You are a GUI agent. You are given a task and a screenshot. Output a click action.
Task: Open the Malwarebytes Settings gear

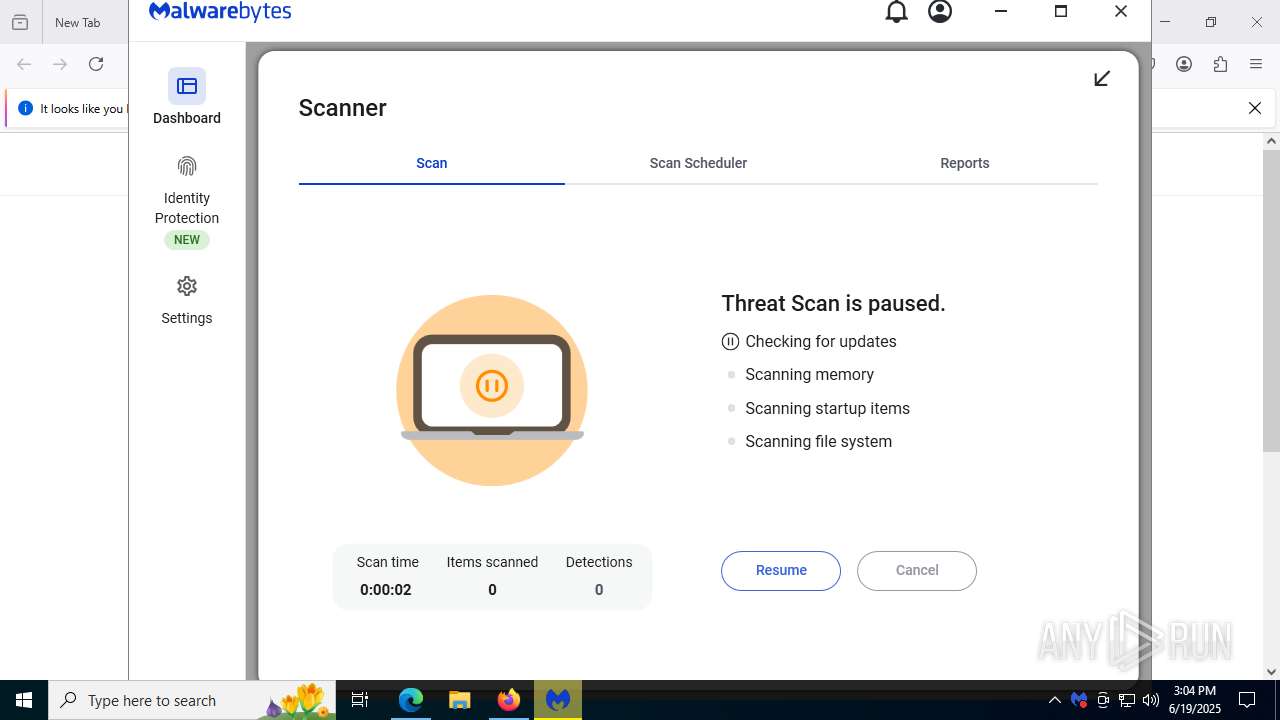(x=187, y=286)
